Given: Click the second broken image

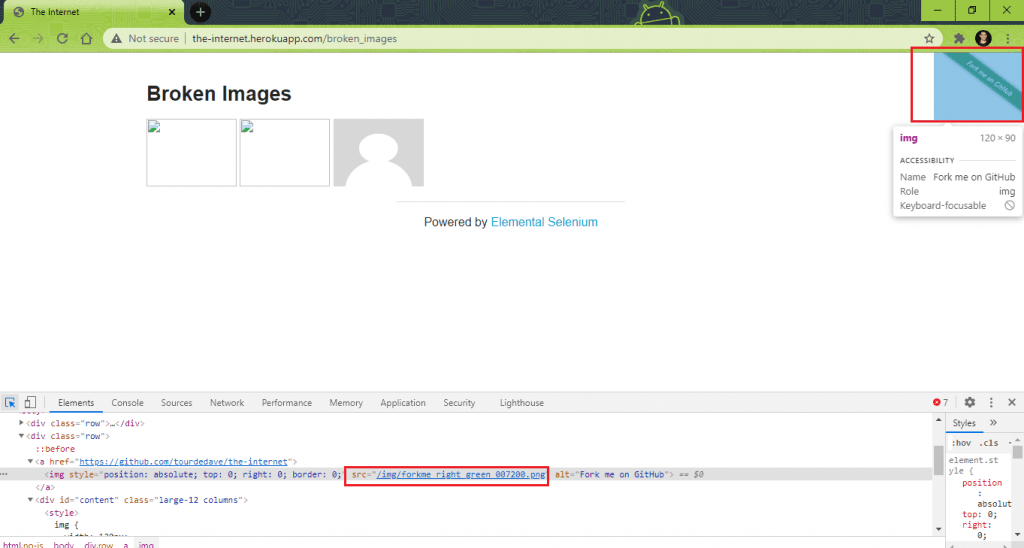Looking at the screenshot, I should (x=285, y=152).
